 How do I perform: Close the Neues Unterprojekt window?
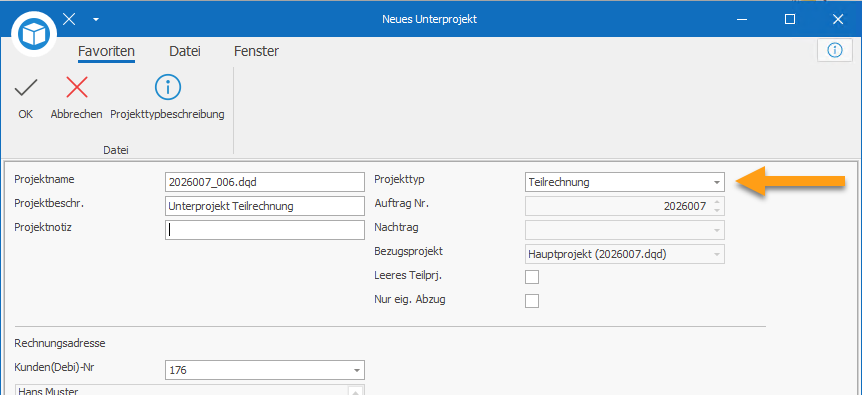point(838,19)
